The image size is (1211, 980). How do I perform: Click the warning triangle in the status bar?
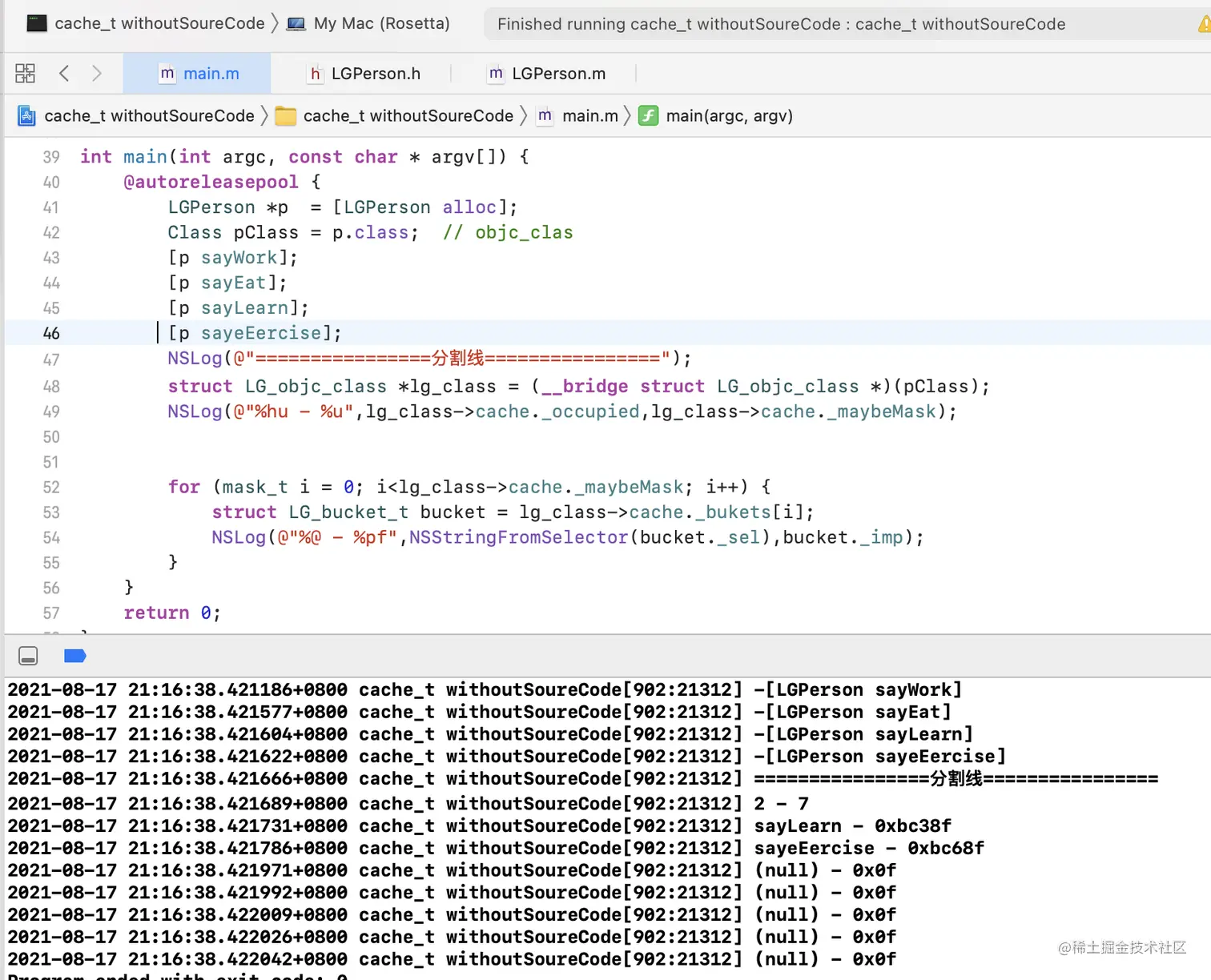click(1205, 24)
